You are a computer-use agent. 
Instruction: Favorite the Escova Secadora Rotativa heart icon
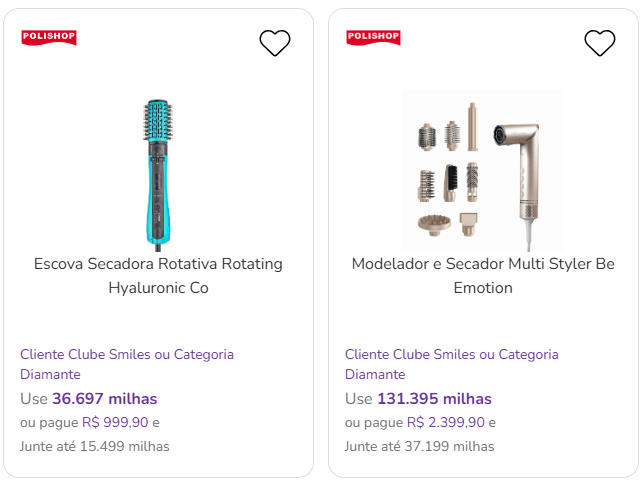pos(275,43)
